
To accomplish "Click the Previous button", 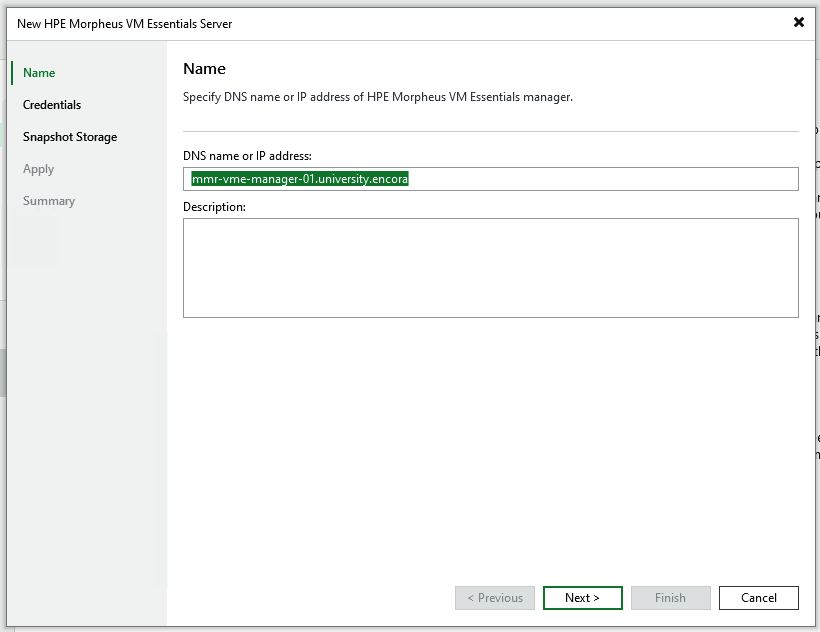I will click(x=495, y=597).
